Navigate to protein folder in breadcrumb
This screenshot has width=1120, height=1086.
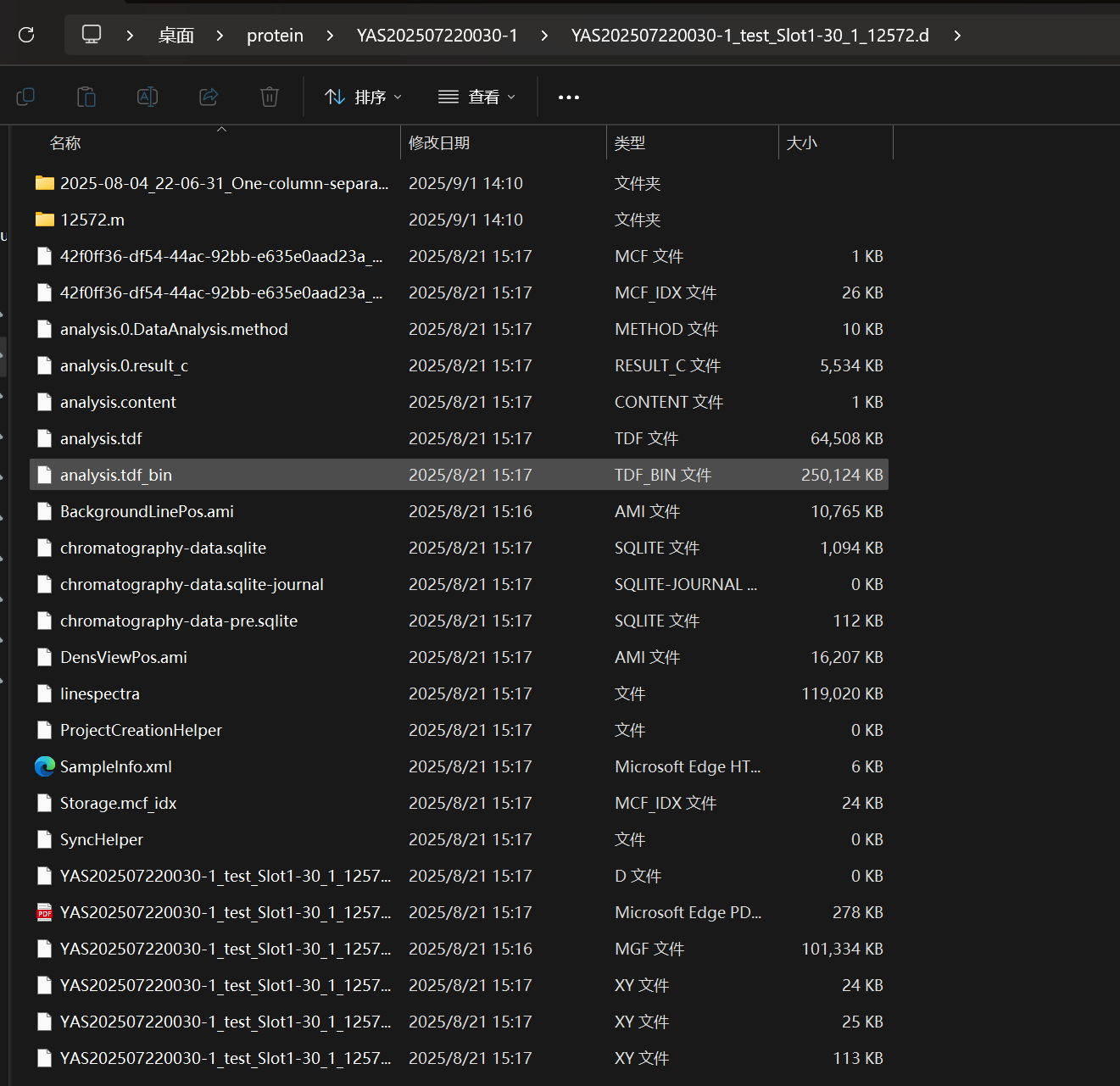275,36
